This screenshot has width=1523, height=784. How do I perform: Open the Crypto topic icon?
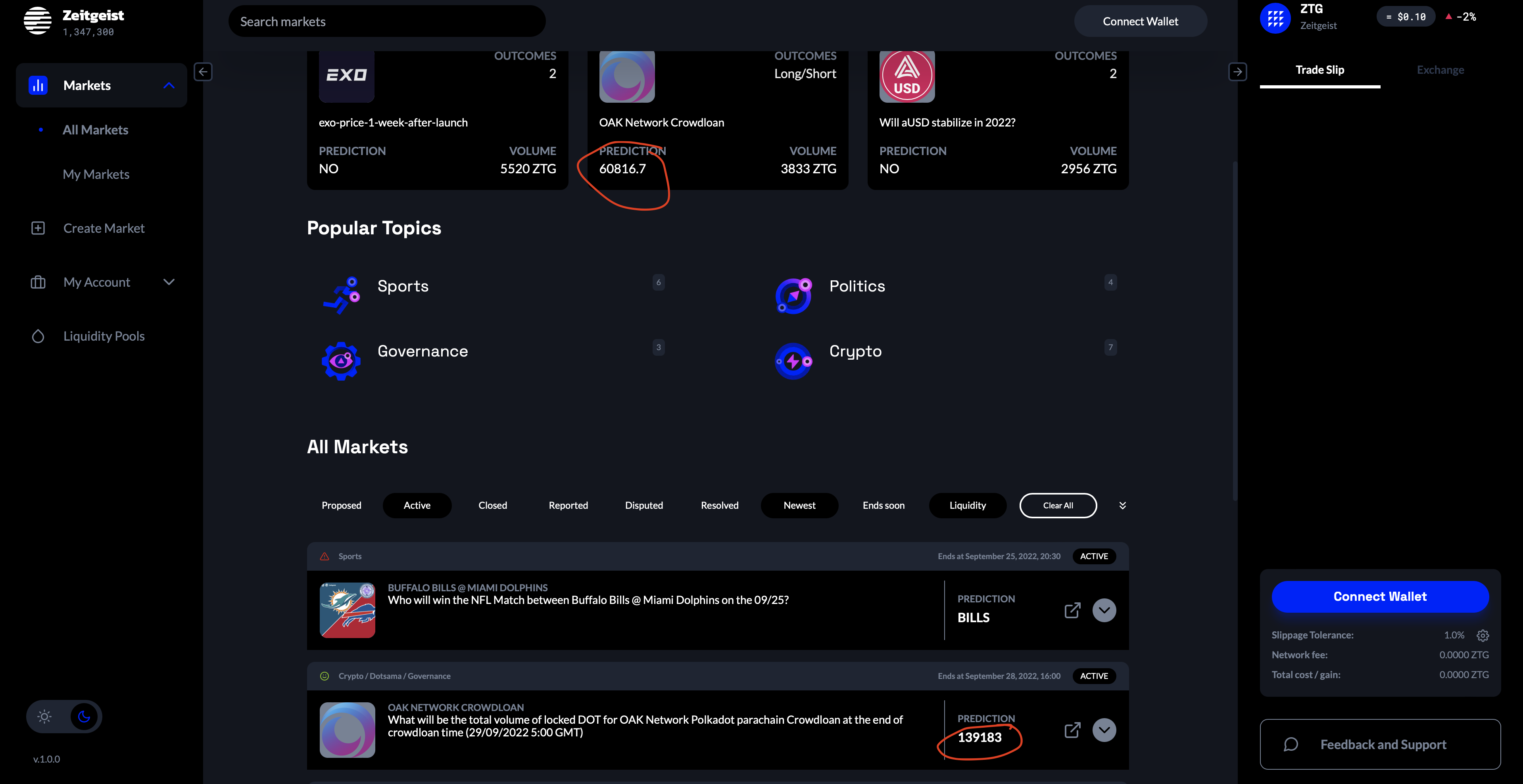click(793, 361)
